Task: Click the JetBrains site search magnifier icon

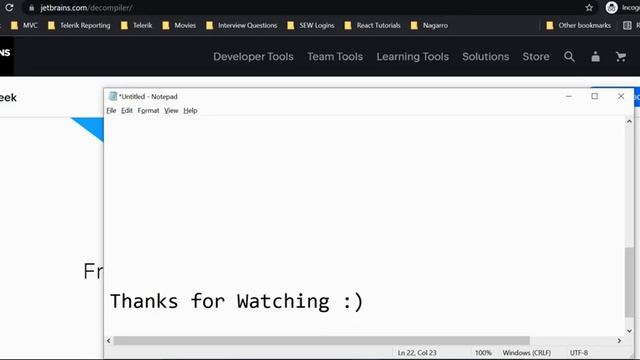Action: (569, 56)
